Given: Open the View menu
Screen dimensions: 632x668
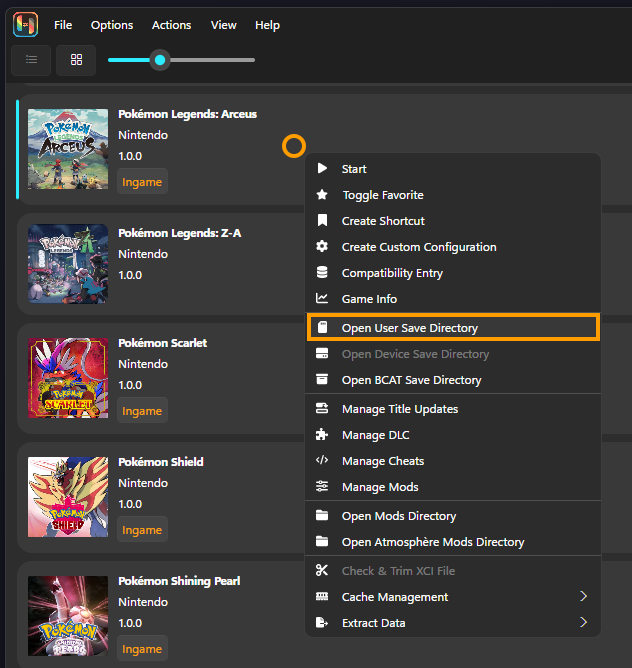Looking at the screenshot, I should tap(224, 25).
